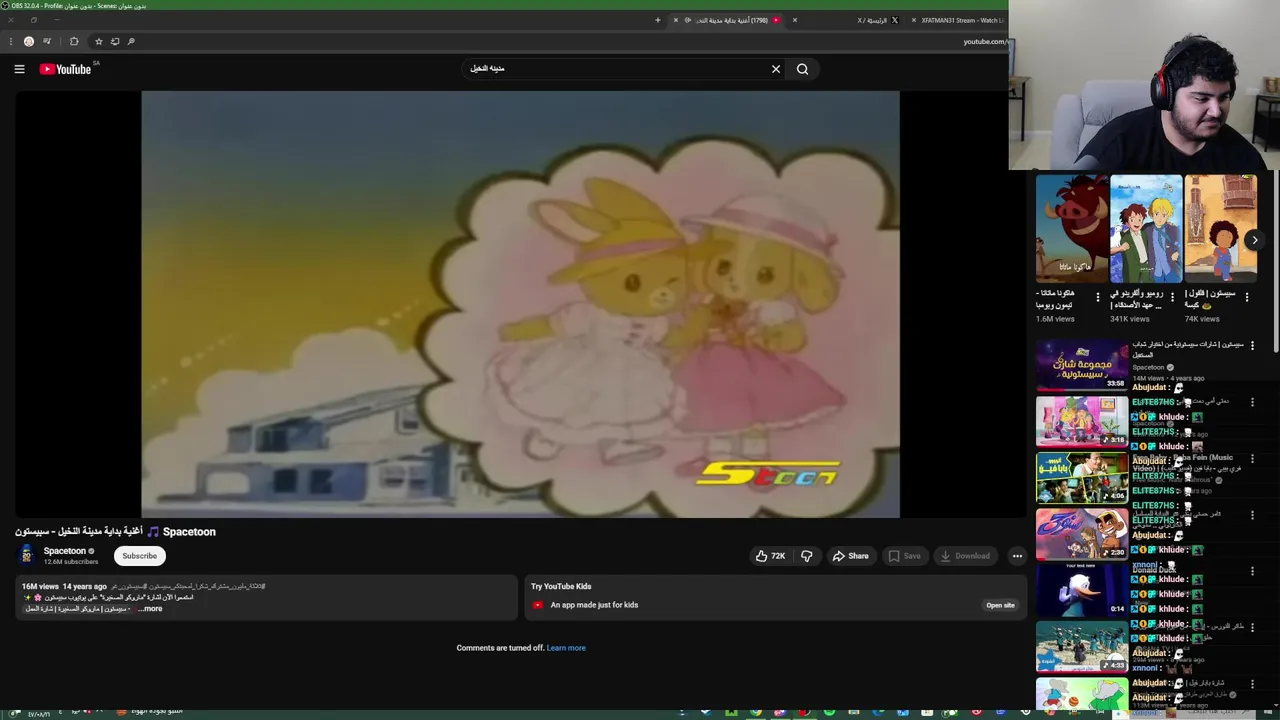This screenshot has width=1280, height=720.
Task: Go to YouTube home via the logo
Action: pyautogui.click(x=65, y=69)
